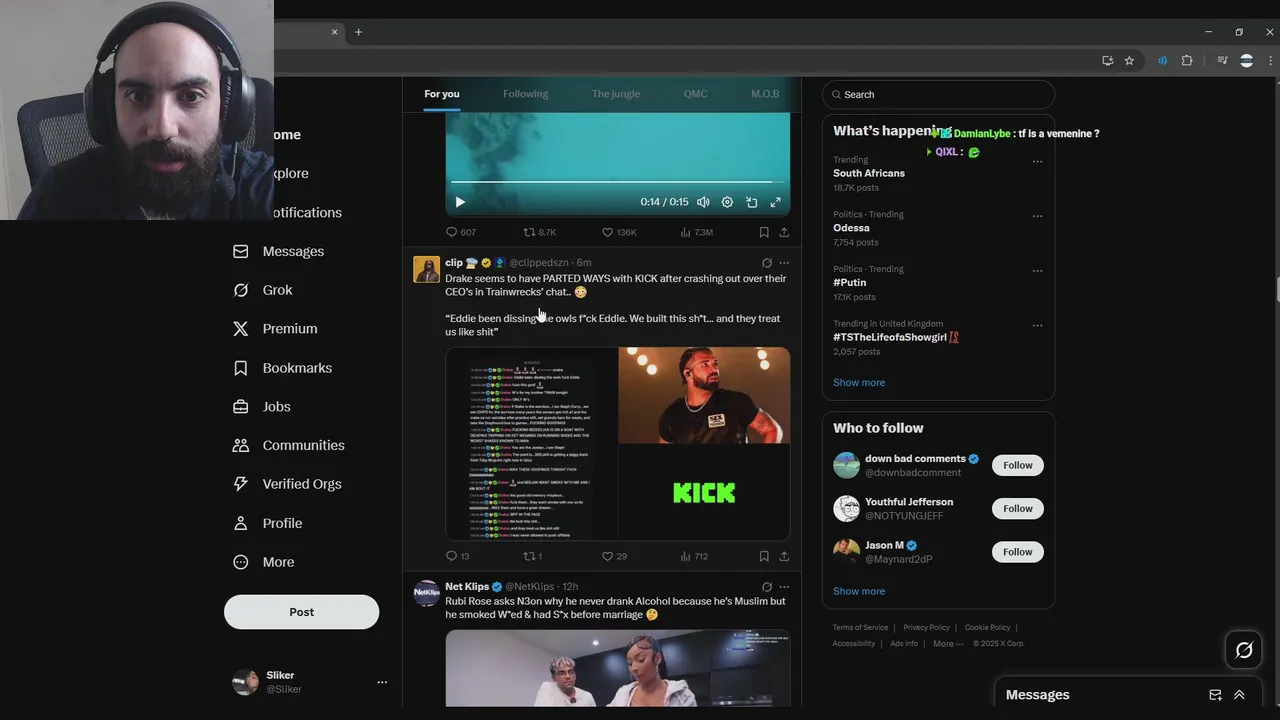Like the clip post with 29 likes
Viewport: 1280px width, 720px height.
[614, 556]
